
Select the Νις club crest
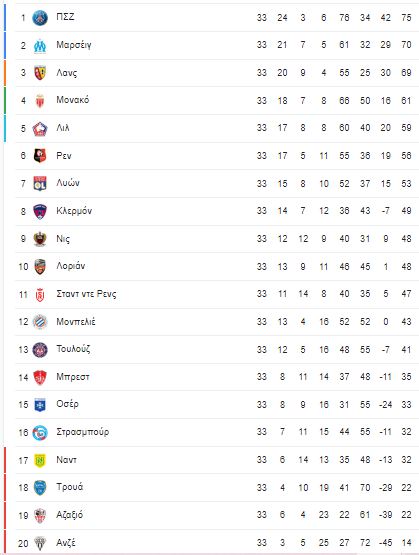[x=40, y=239]
